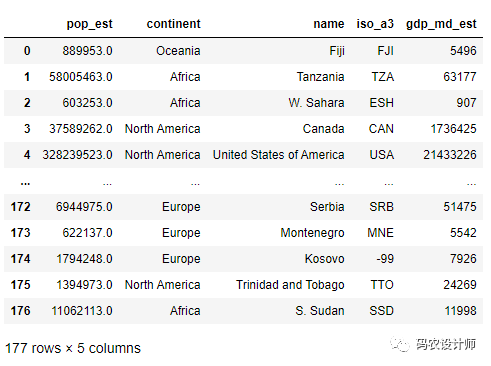
Task: Click the name column header
Action: pos(329,24)
